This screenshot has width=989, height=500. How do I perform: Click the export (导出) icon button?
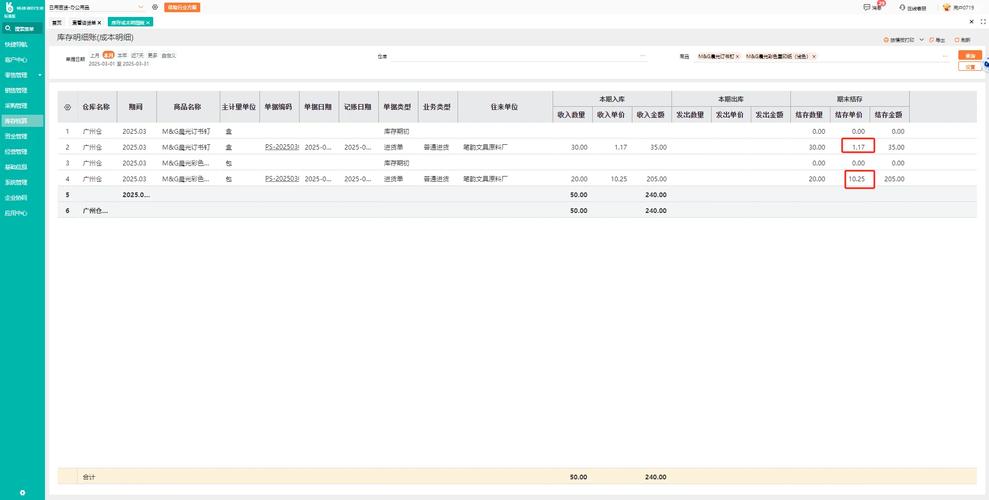click(932, 40)
